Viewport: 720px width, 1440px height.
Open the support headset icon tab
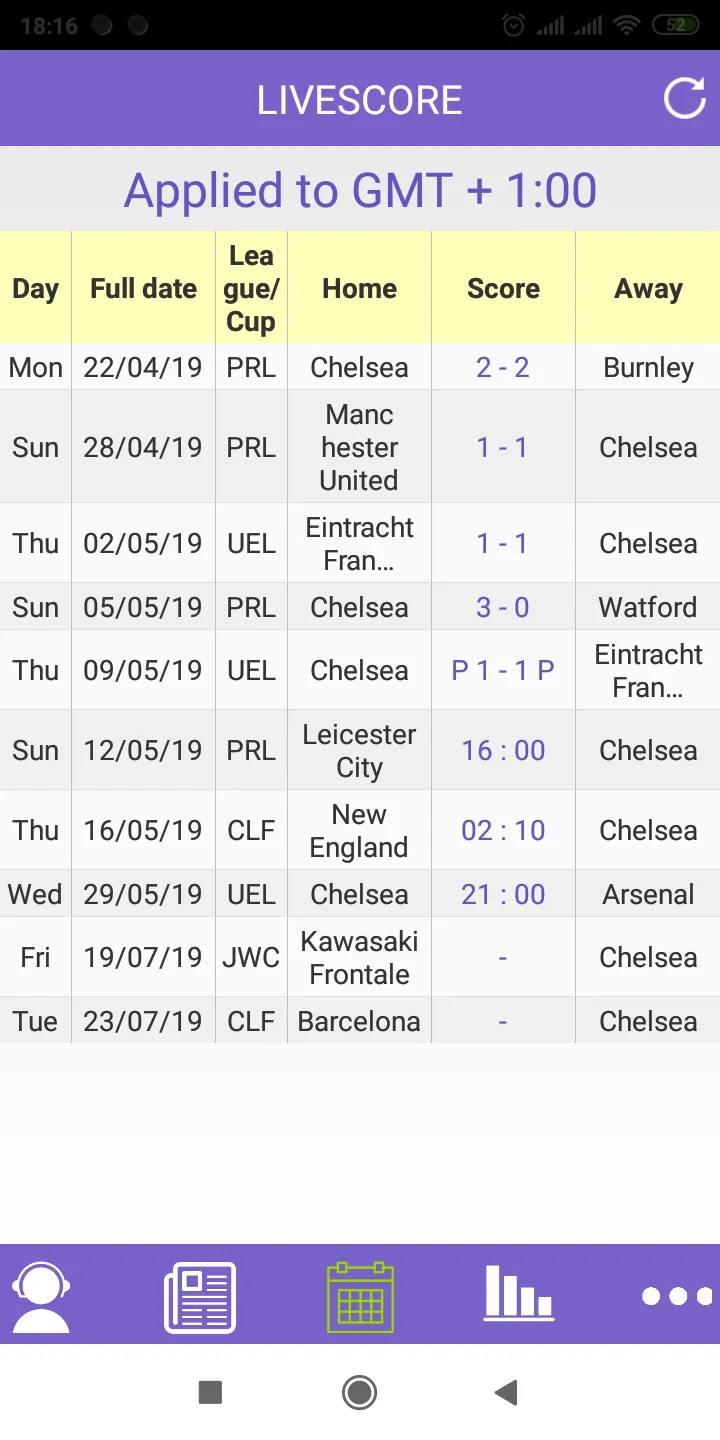(40, 1297)
